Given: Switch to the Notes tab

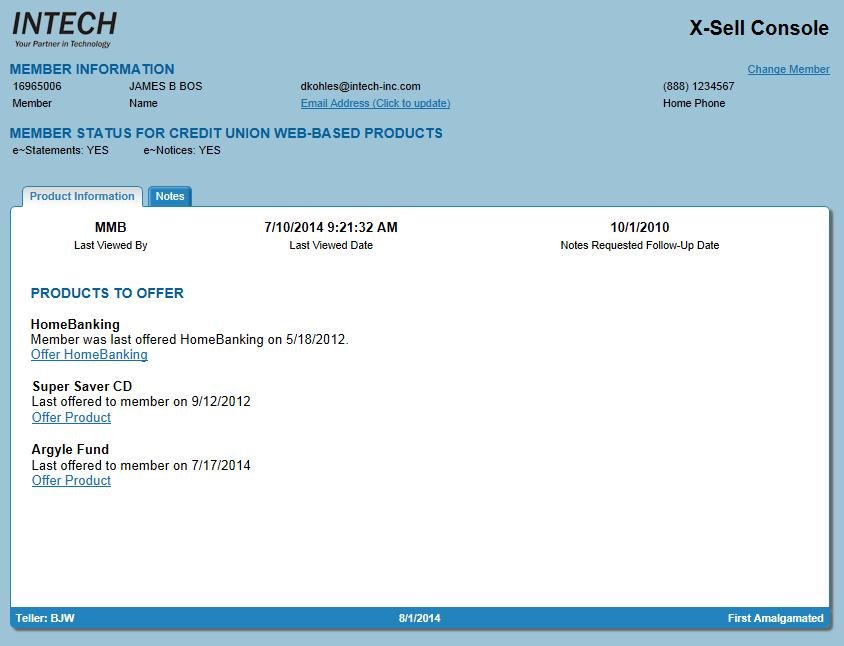Looking at the screenshot, I should click(170, 197).
